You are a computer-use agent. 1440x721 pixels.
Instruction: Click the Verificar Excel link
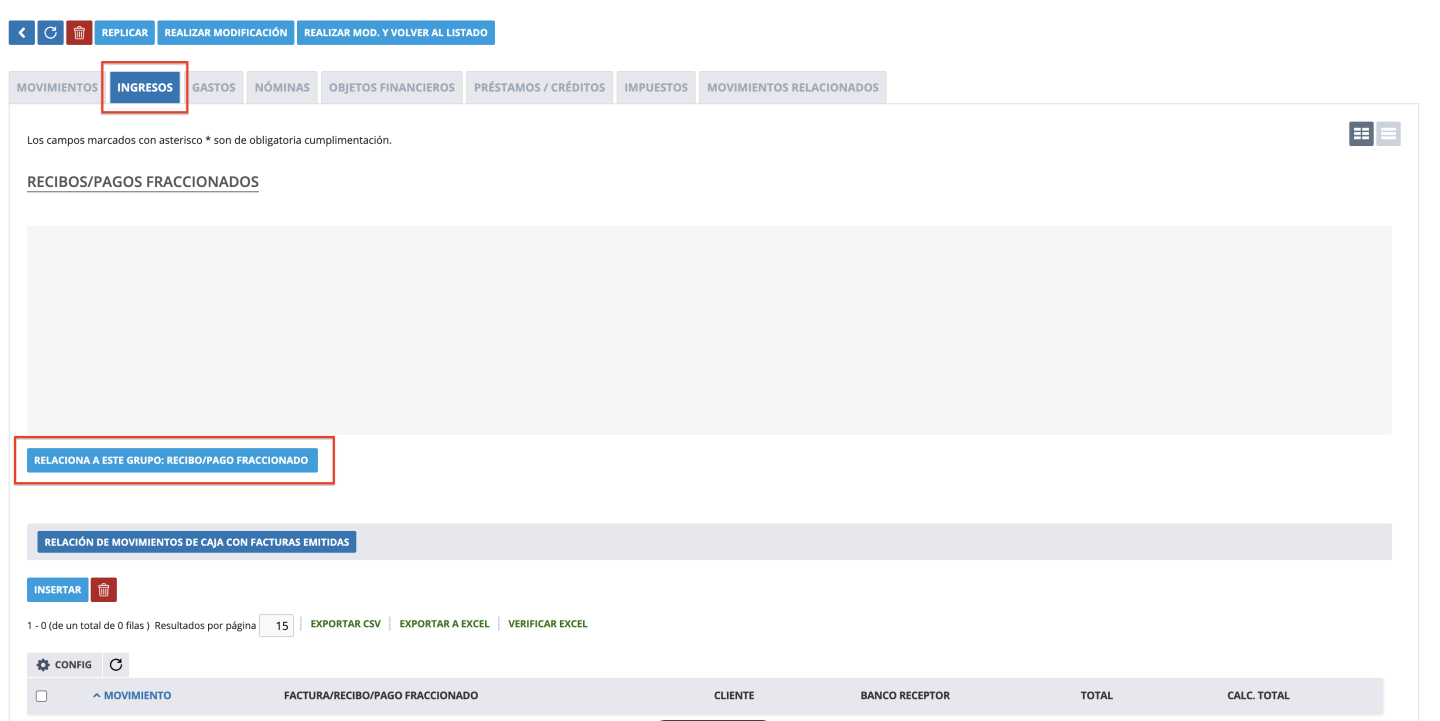(x=547, y=624)
